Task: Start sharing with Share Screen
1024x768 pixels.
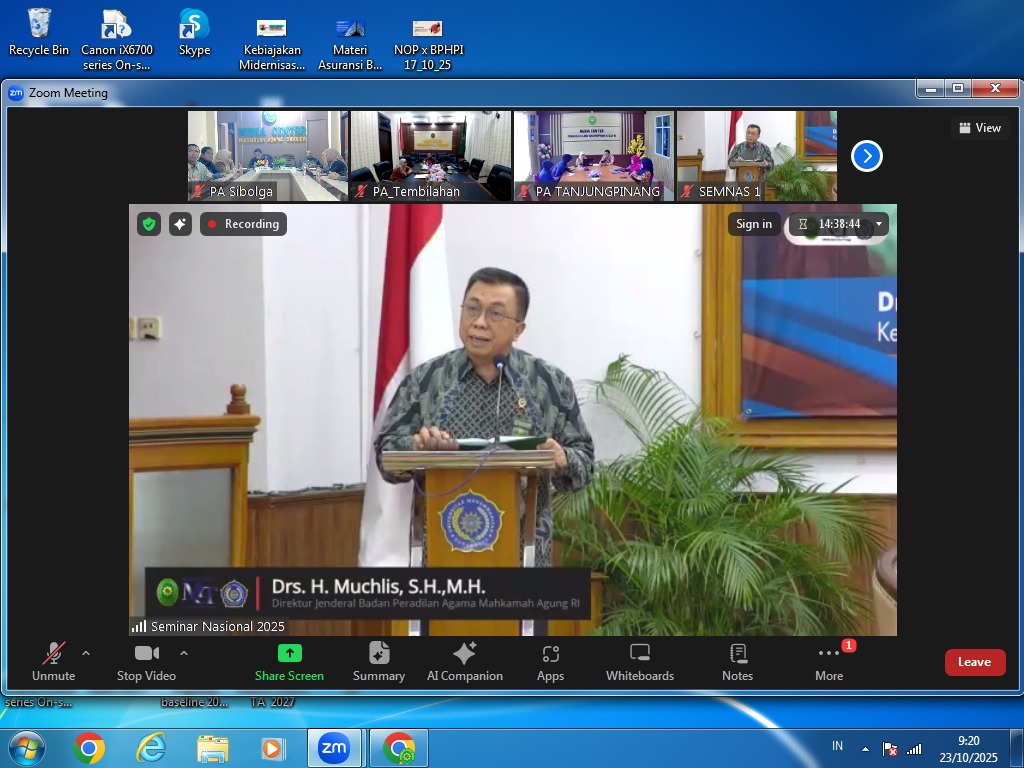Action: pyautogui.click(x=289, y=662)
